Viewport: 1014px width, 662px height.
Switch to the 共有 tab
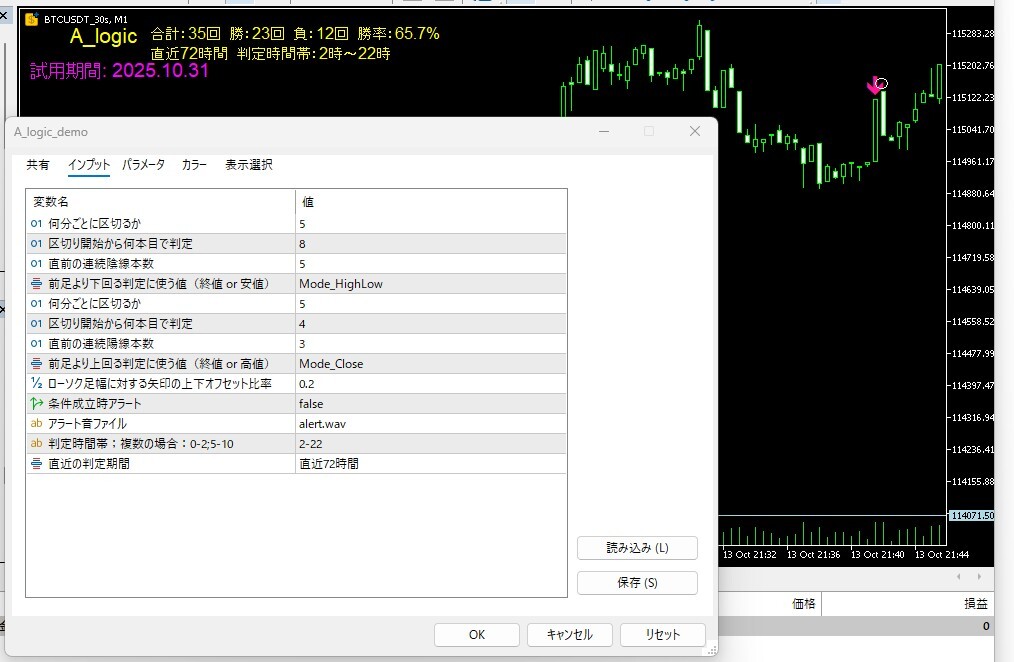38,165
